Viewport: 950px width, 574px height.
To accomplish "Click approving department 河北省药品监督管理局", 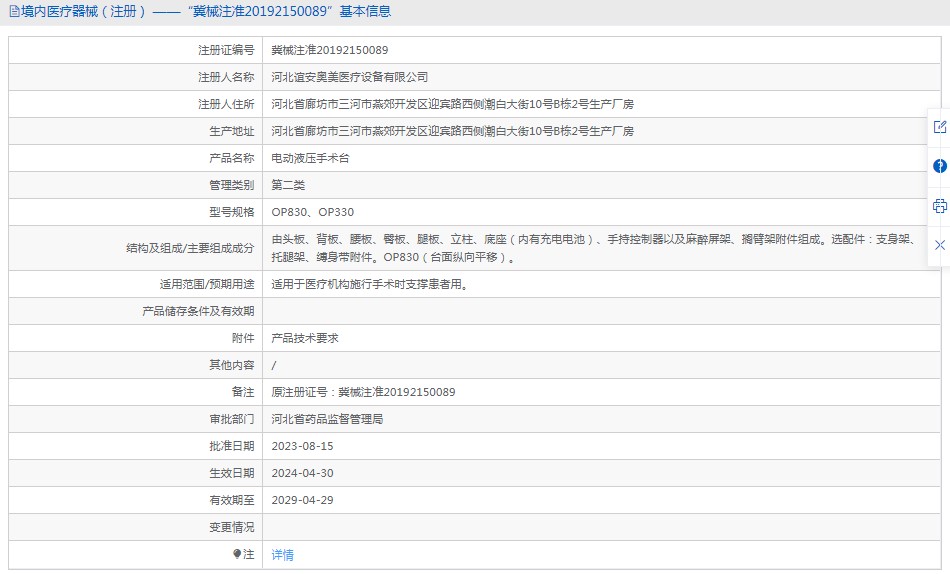I will [x=327, y=419].
